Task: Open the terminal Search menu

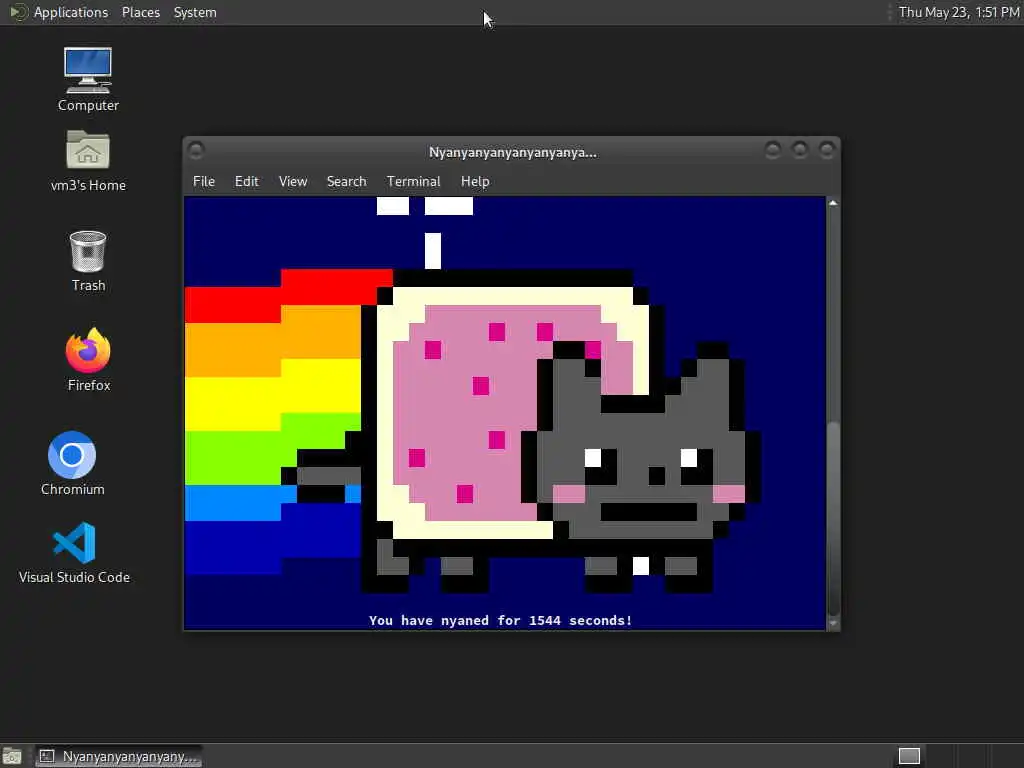Action: click(x=346, y=182)
